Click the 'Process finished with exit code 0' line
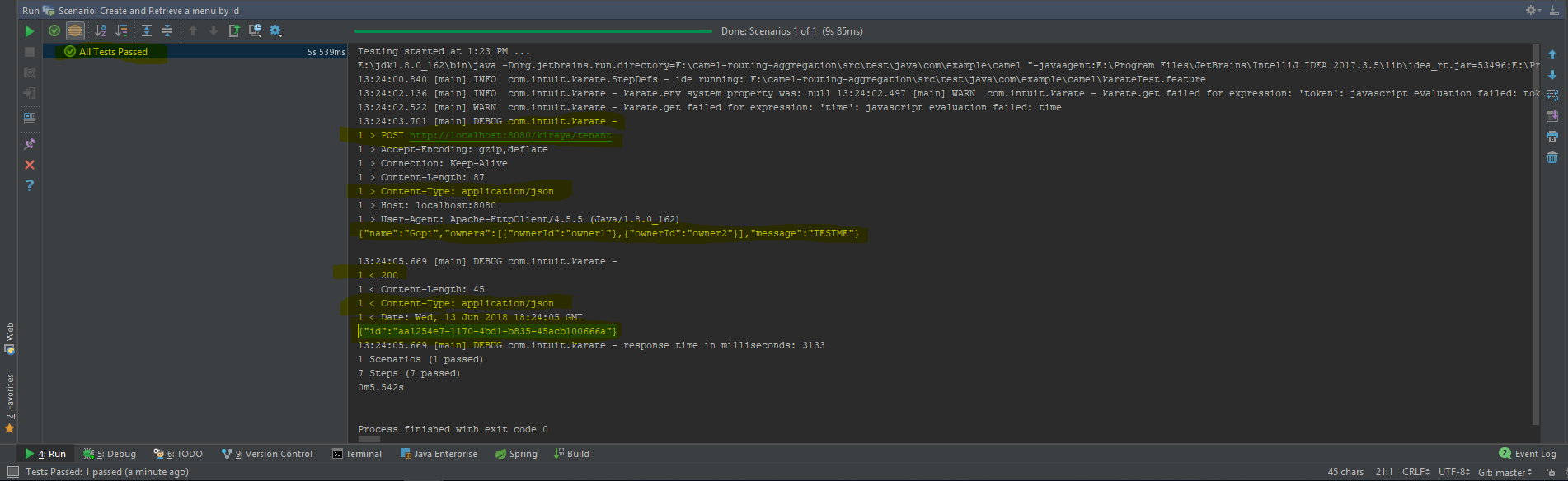The image size is (1568, 481). pos(453,429)
